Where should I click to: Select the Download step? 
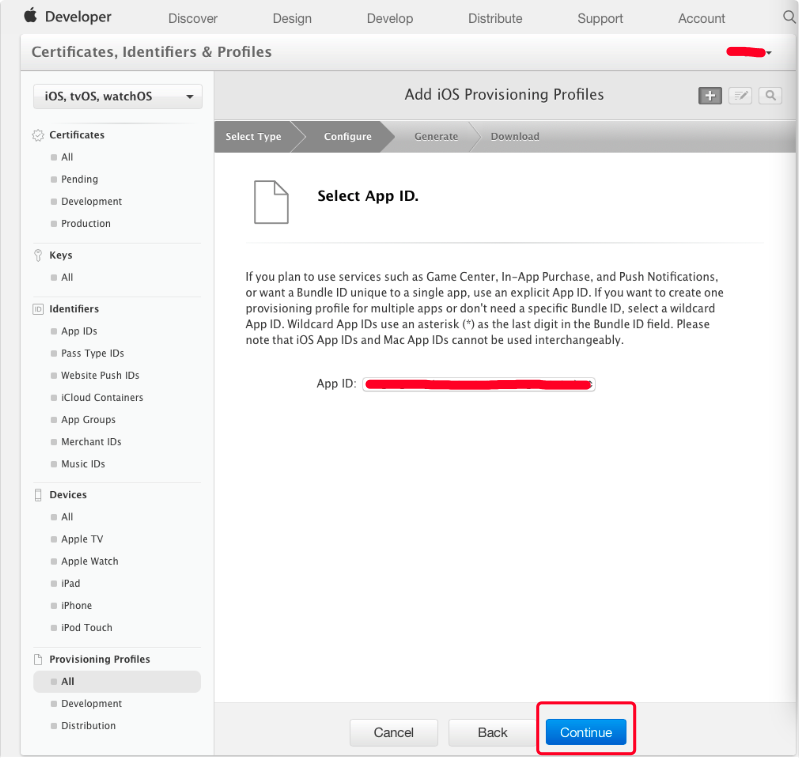point(515,137)
